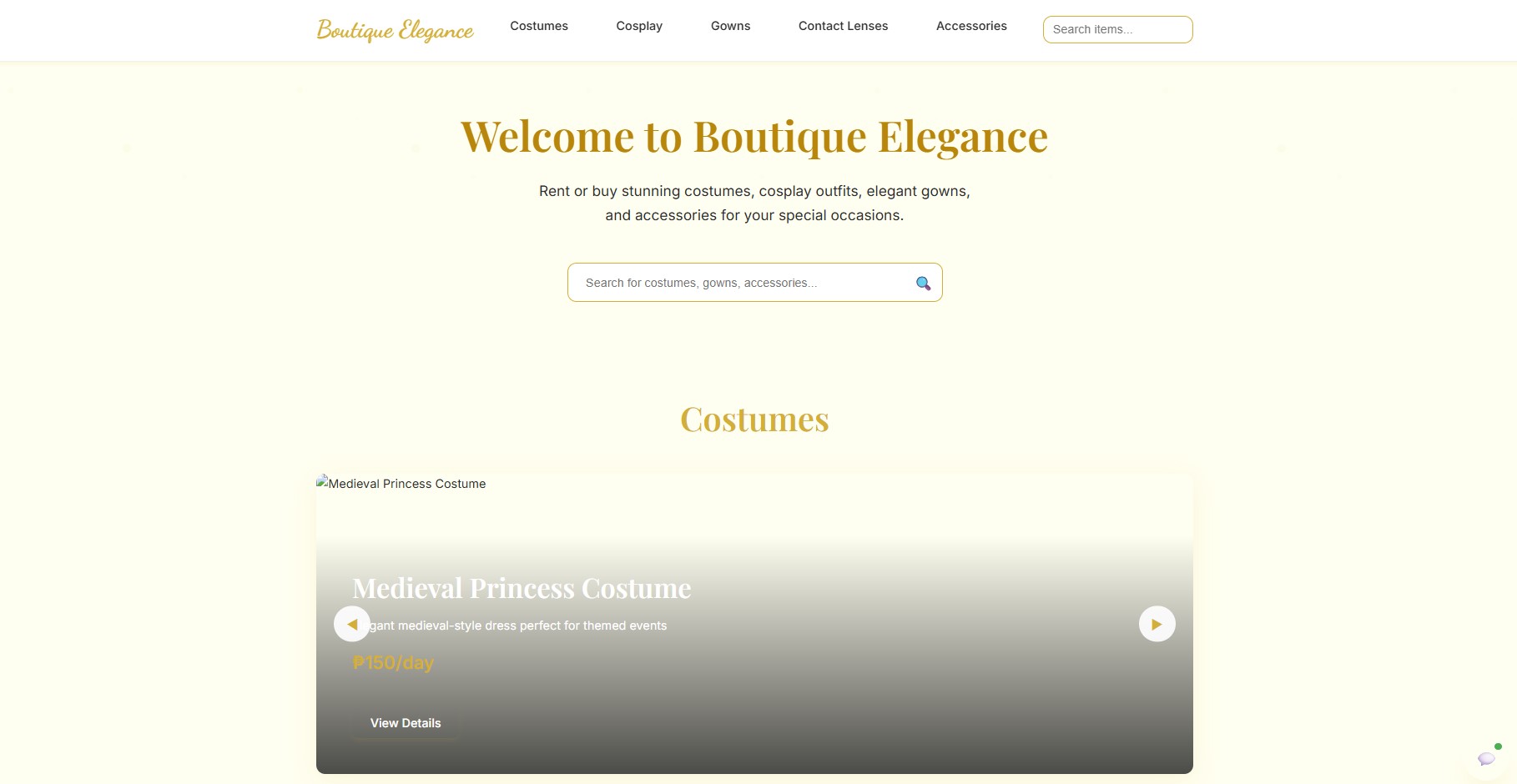Open the Contact Lenses category
The image size is (1517, 784).
(x=843, y=26)
